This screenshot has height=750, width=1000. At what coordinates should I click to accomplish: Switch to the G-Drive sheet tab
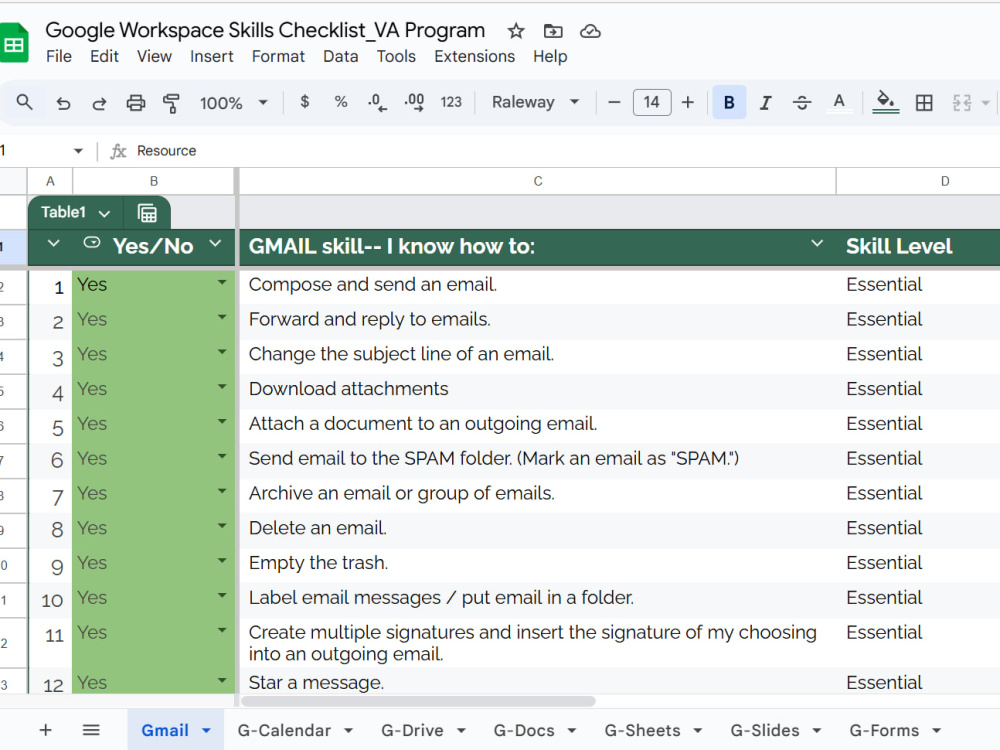point(412,730)
